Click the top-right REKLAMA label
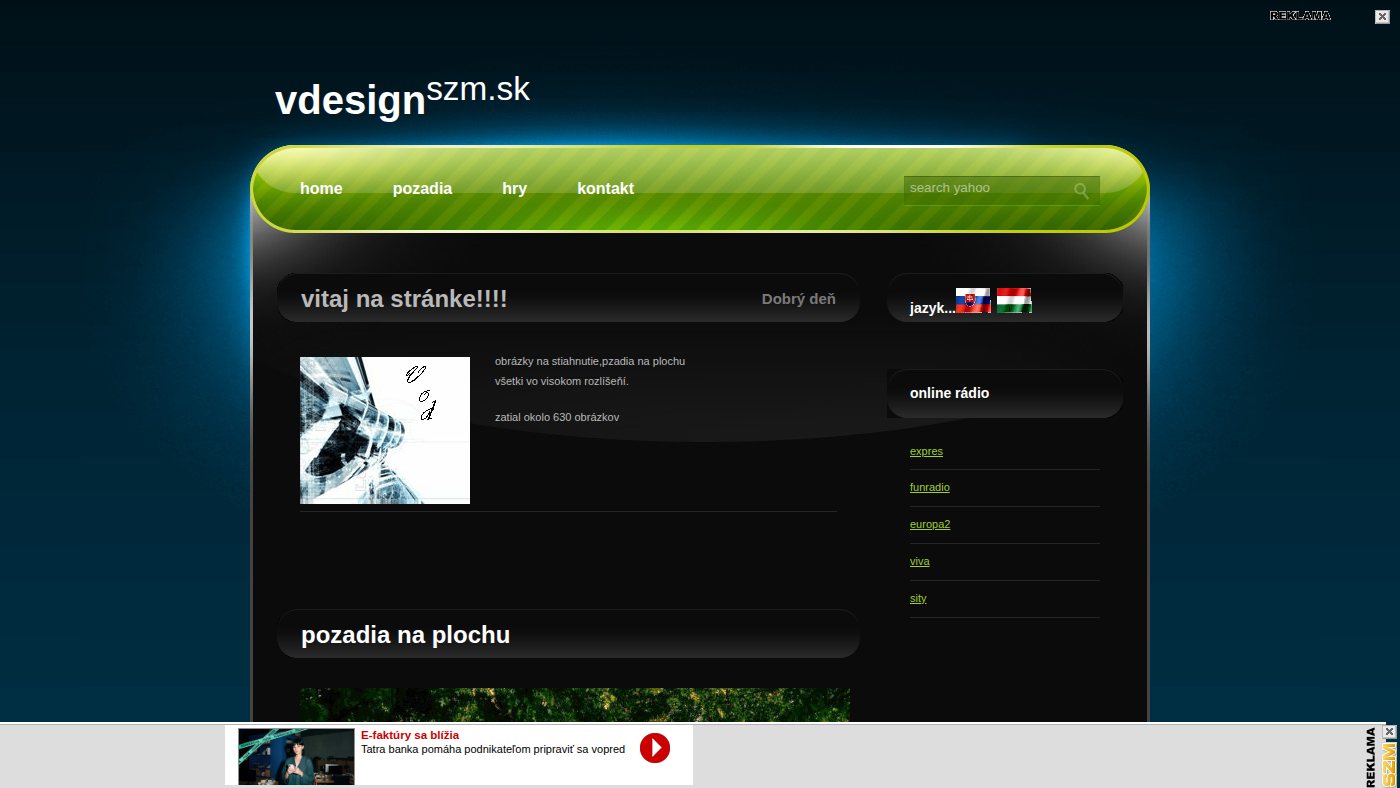Screen dimensions: 1400x788 tap(1300, 16)
